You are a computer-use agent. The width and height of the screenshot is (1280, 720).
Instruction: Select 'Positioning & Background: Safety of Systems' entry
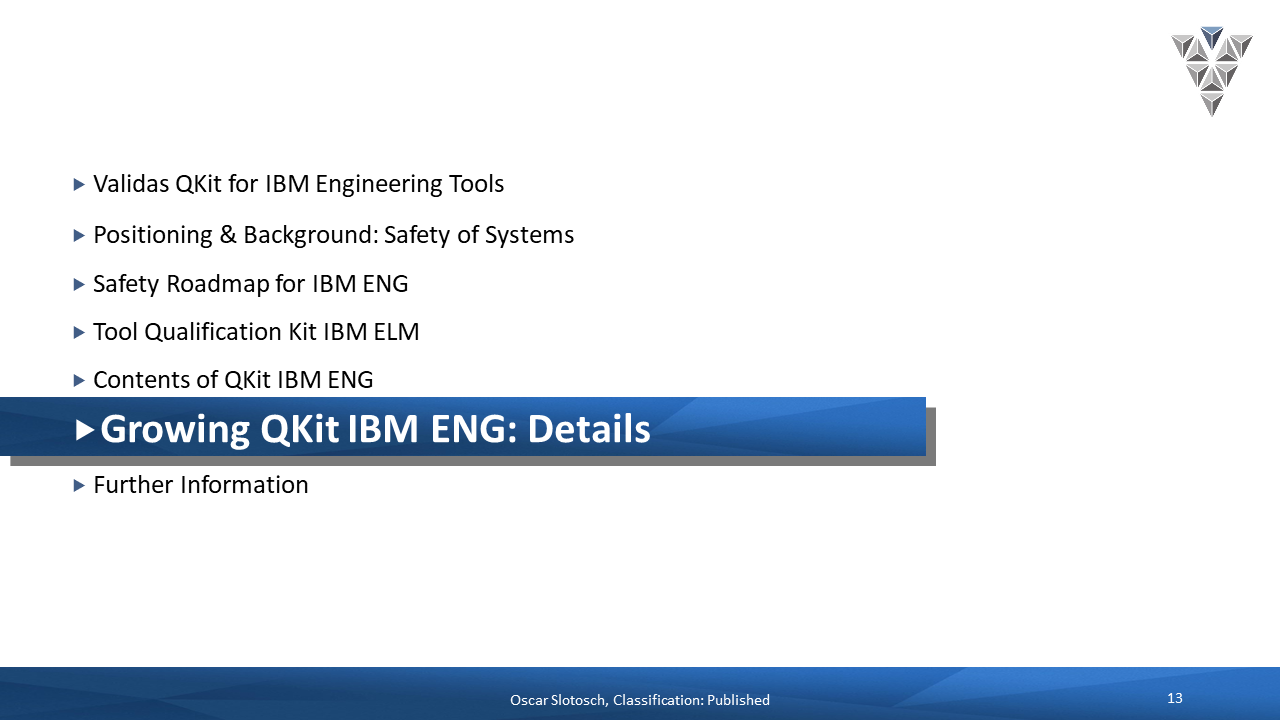click(333, 235)
